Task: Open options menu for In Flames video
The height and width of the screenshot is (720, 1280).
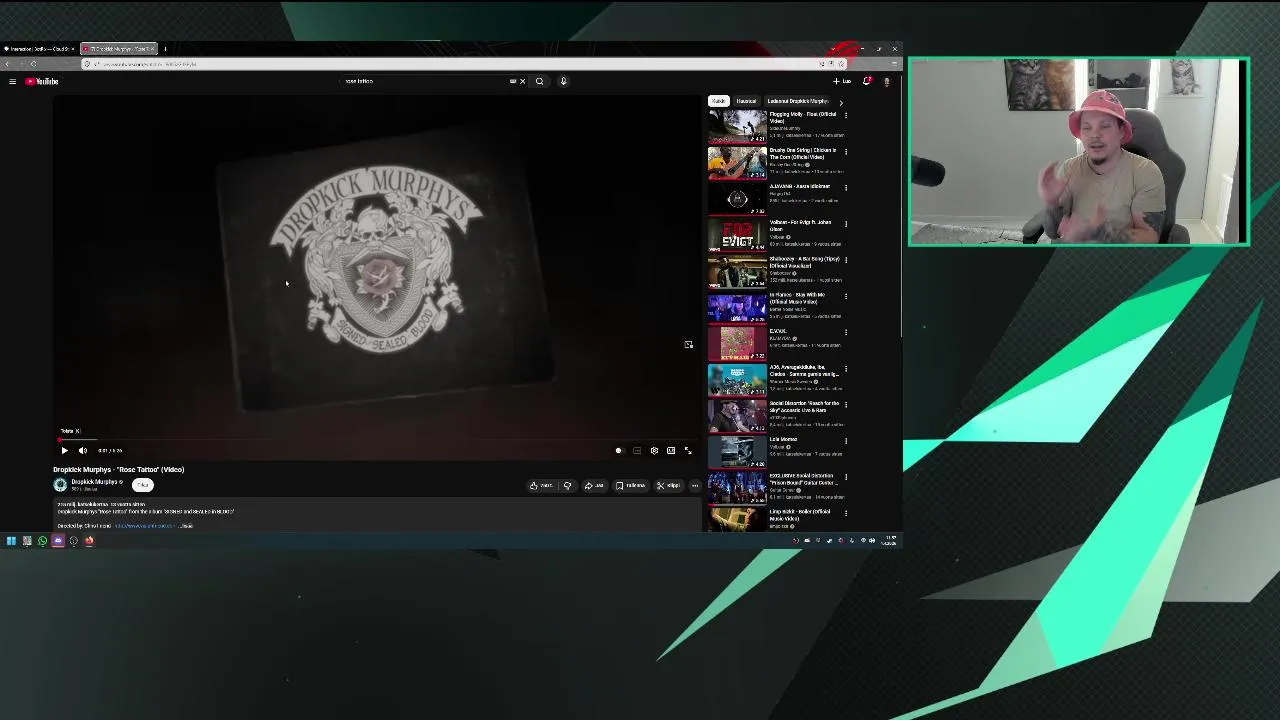Action: (846, 296)
